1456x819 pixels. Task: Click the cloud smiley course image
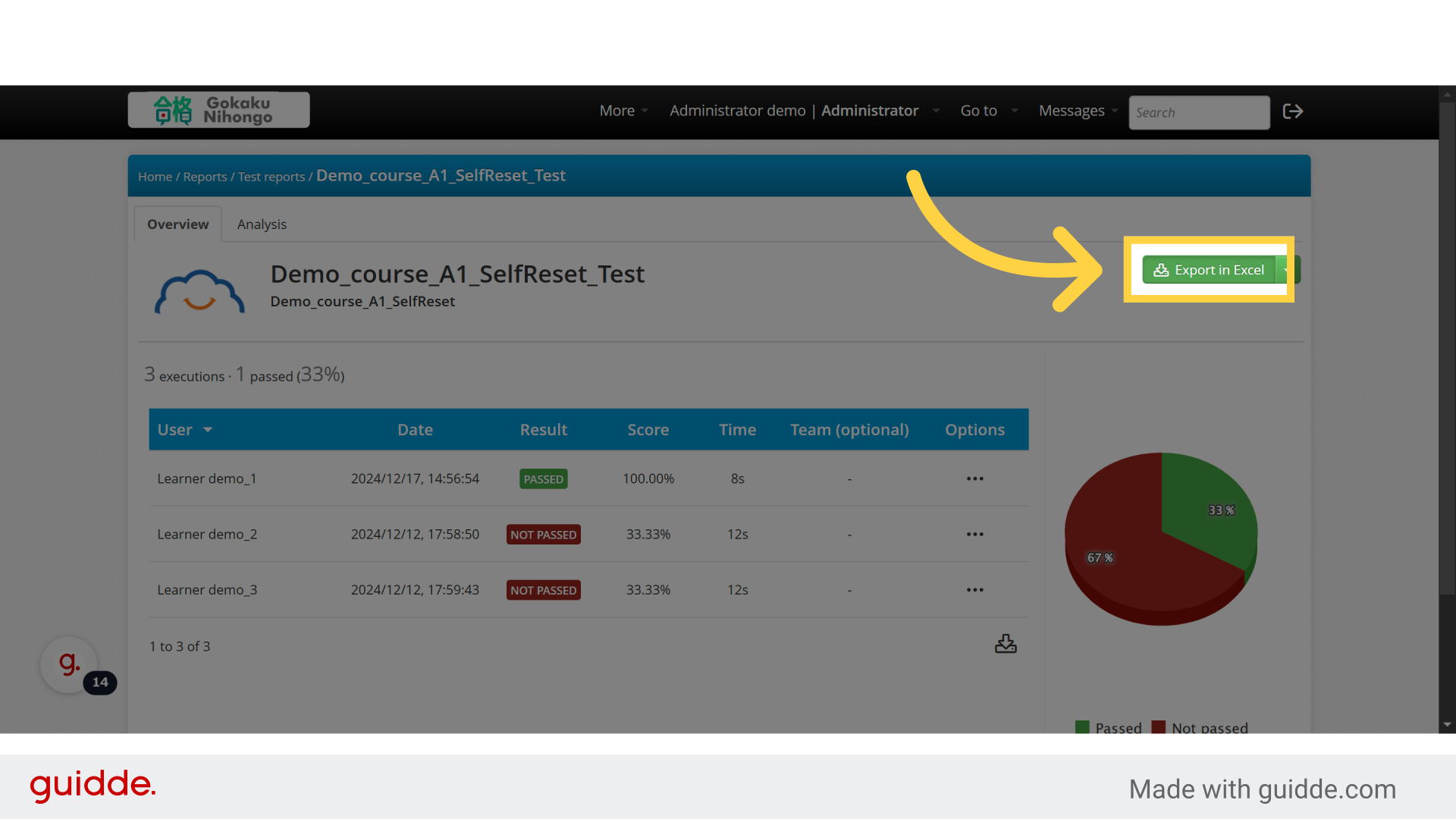(x=199, y=292)
